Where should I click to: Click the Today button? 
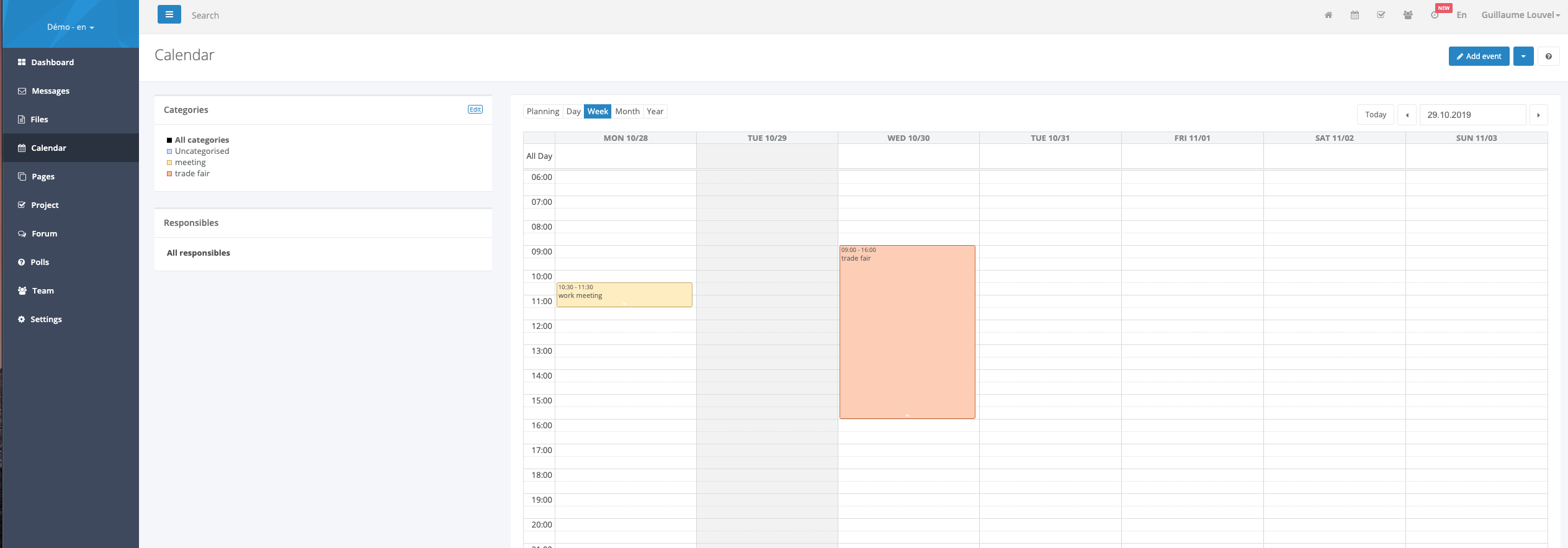[x=1375, y=115]
